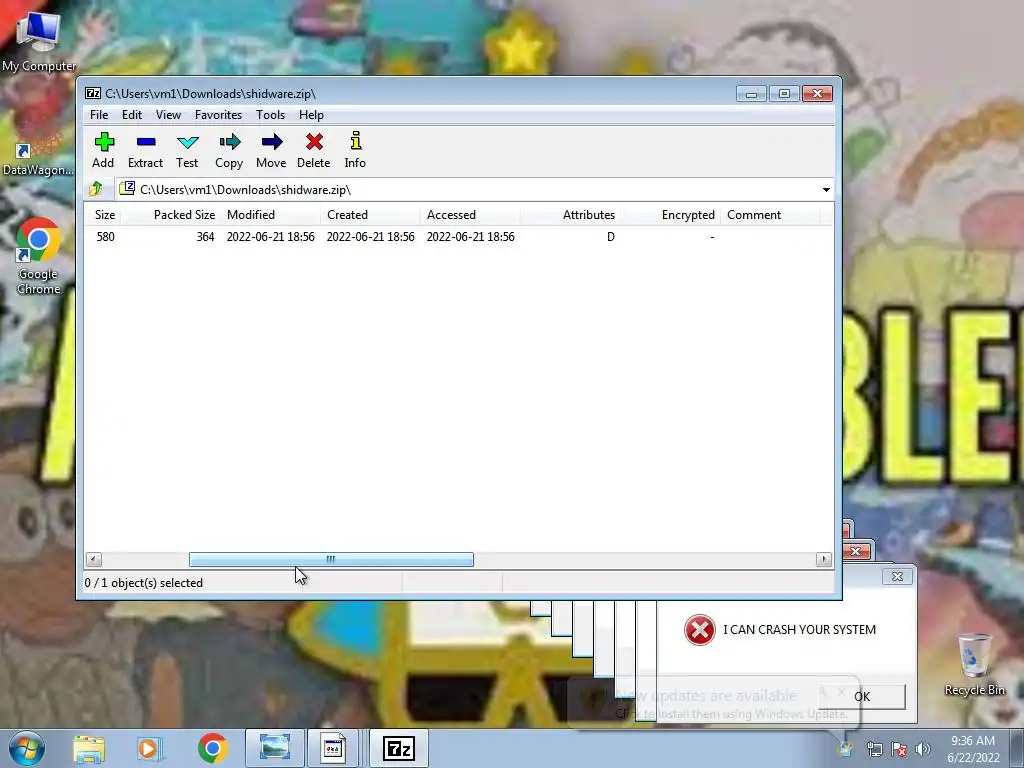The height and width of the screenshot is (768, 1024).
Task: Open the Windows Start menu
Action: [27, 748]
